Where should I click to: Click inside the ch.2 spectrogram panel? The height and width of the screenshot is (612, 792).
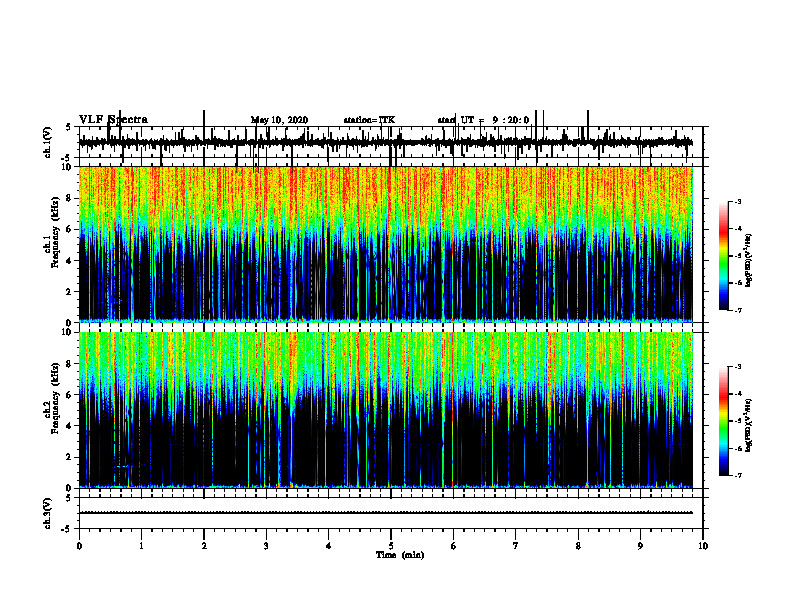click(386, 410)
